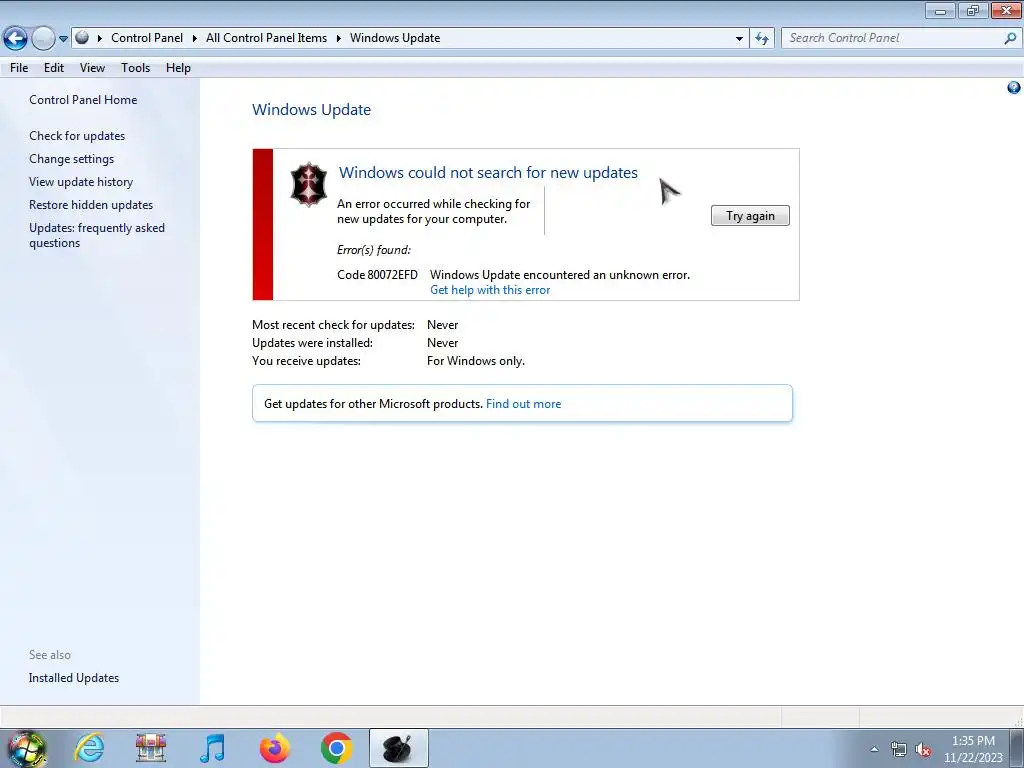Open Change settings
The height and width of the screenshot is (768, 1024).
(71, 159)
